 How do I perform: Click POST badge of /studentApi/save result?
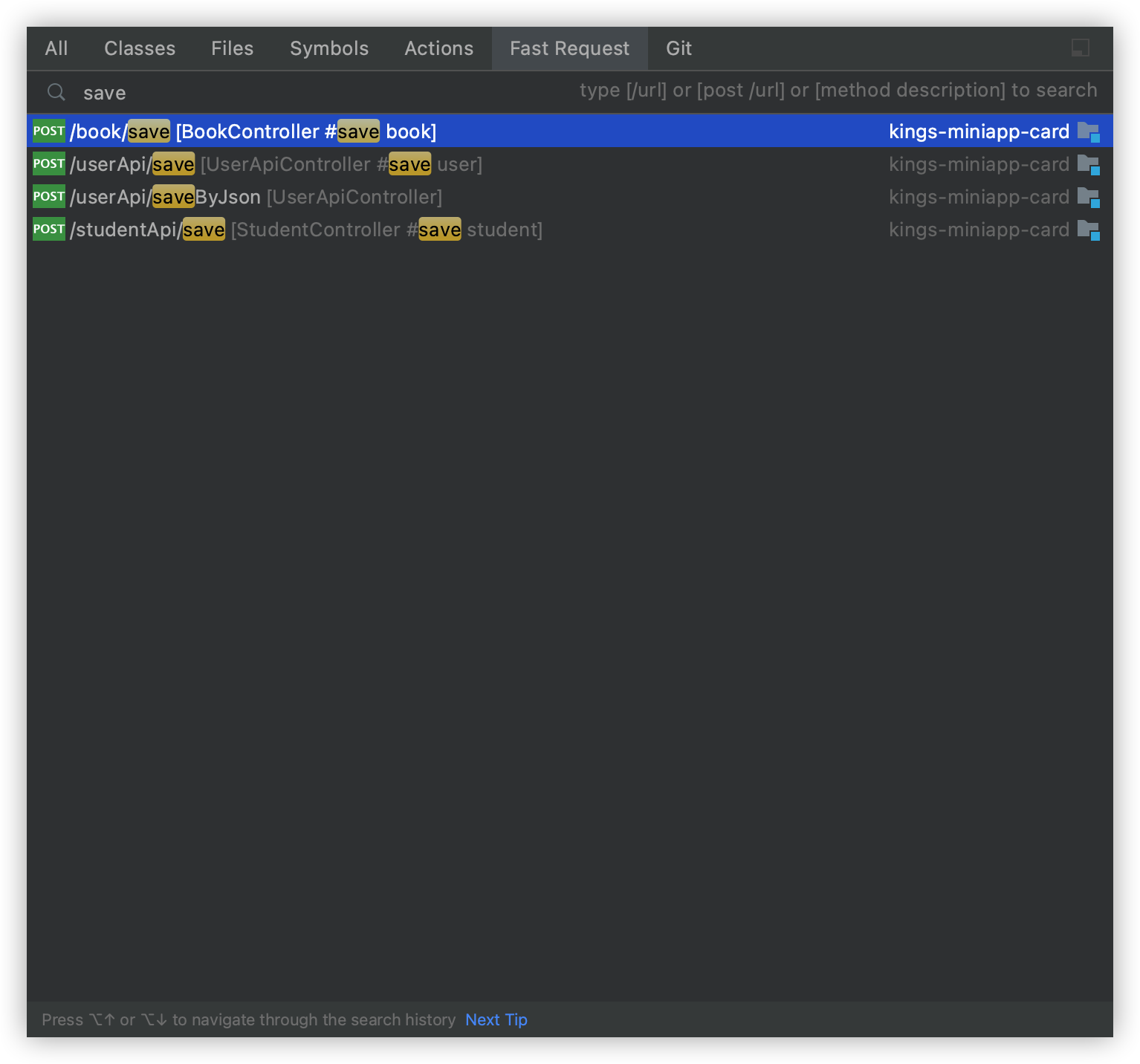(x=49, y=230)
